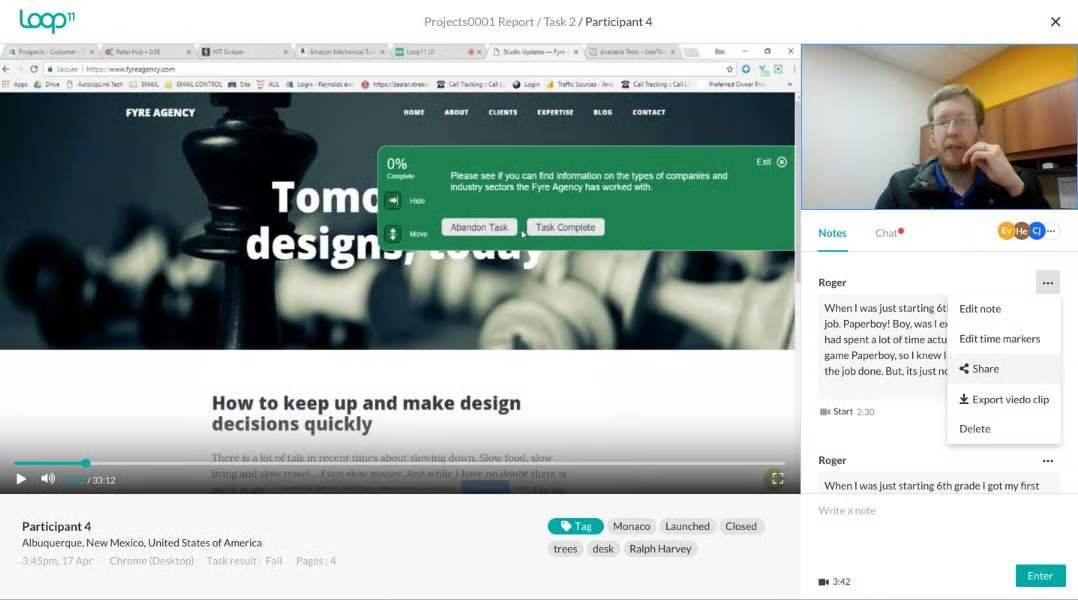Exit the task instructions overlay

coord(780,161)
